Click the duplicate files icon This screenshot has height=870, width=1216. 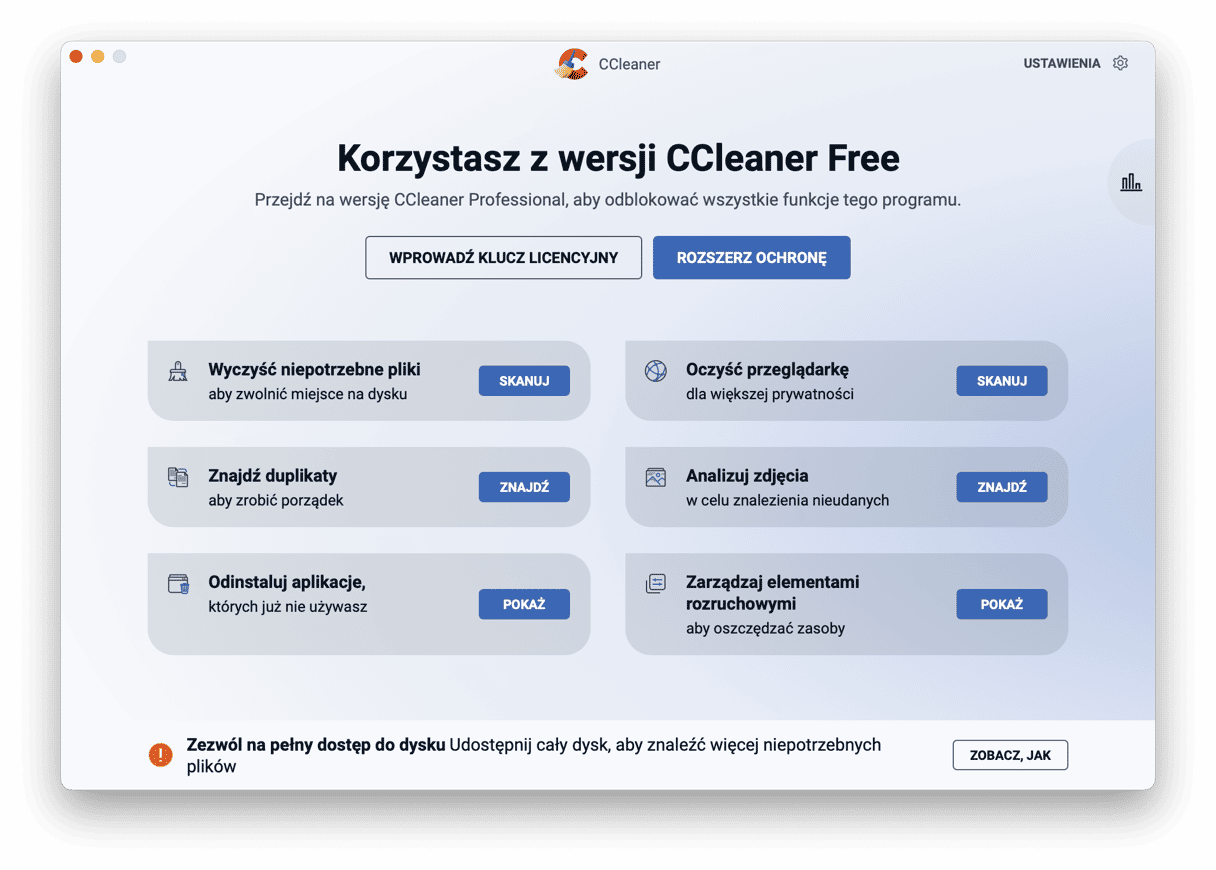pos(178,477)
